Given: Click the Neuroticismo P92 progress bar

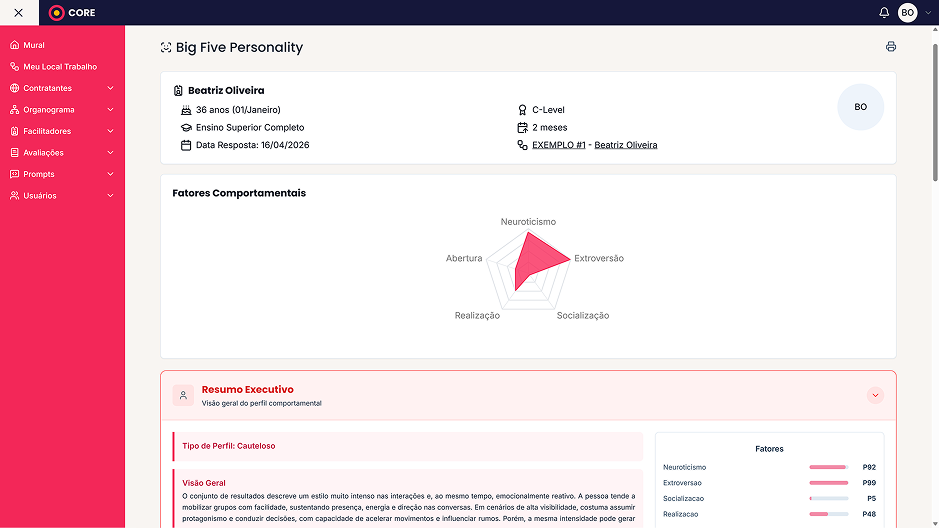Looking at the screenshot, I should click(829, 467).
